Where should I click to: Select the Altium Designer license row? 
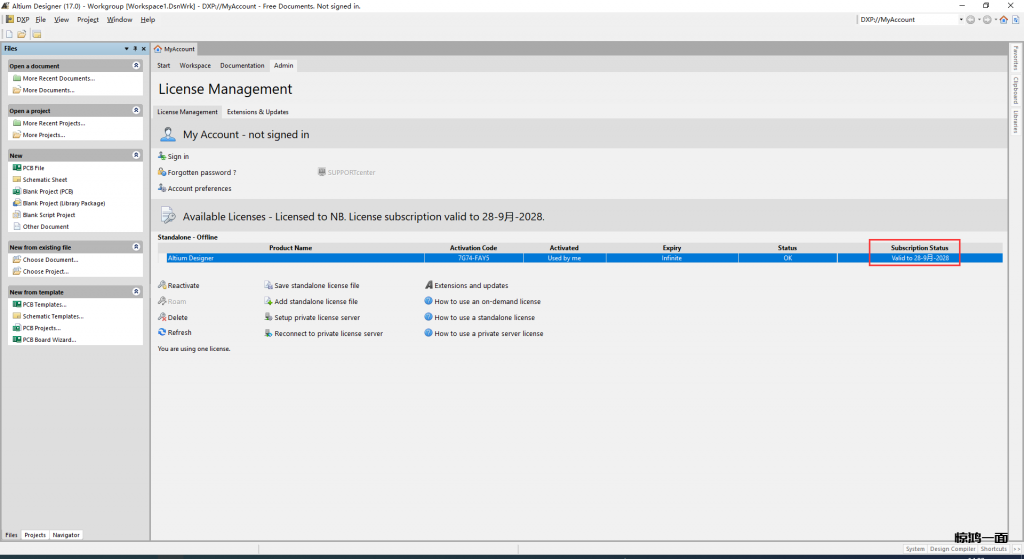[x=500, y=258]
